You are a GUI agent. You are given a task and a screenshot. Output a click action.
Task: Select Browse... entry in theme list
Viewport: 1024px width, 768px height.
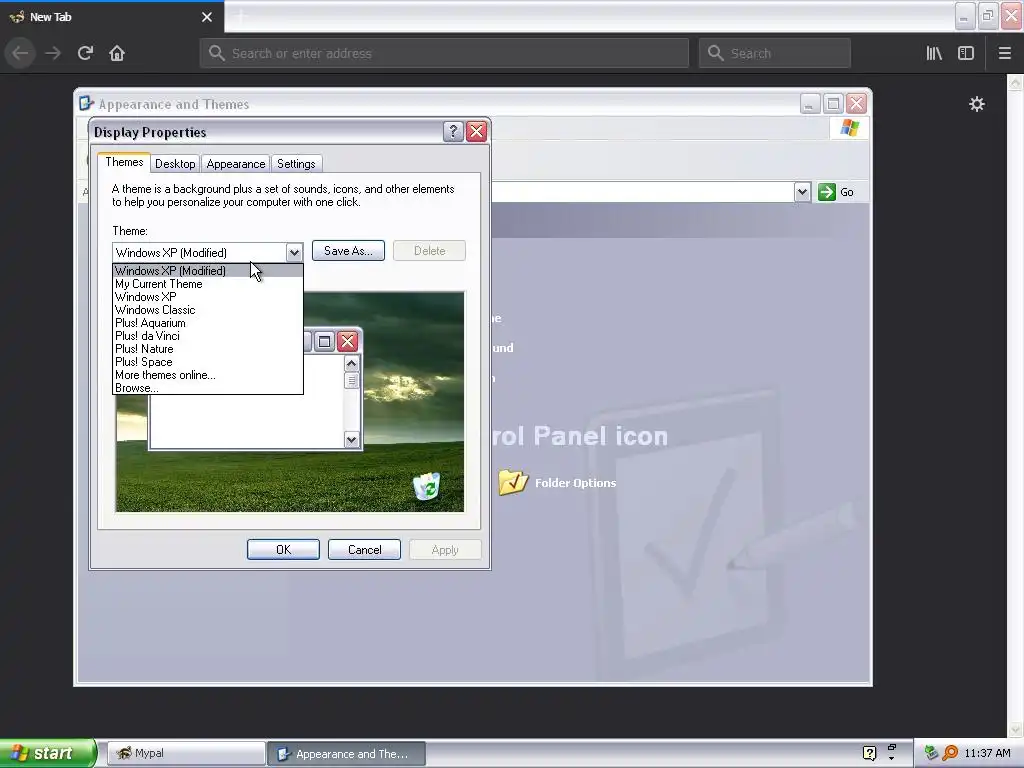pos(208,388)
